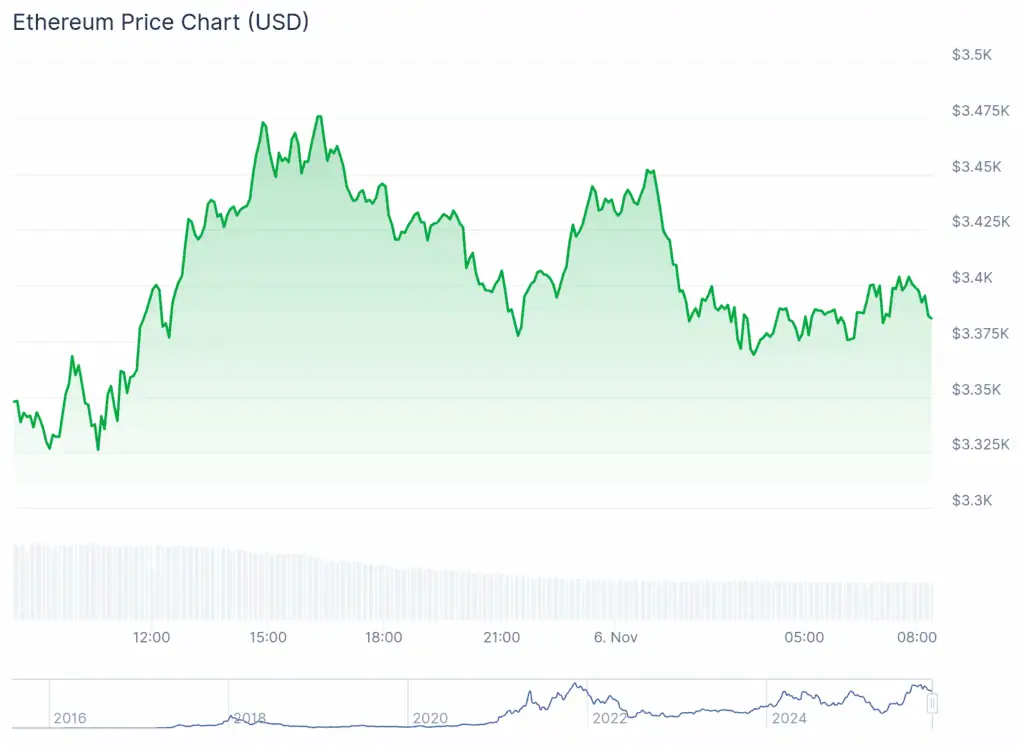Click the 15:00 time axis label
The image size is (1024, 747).
268,637
